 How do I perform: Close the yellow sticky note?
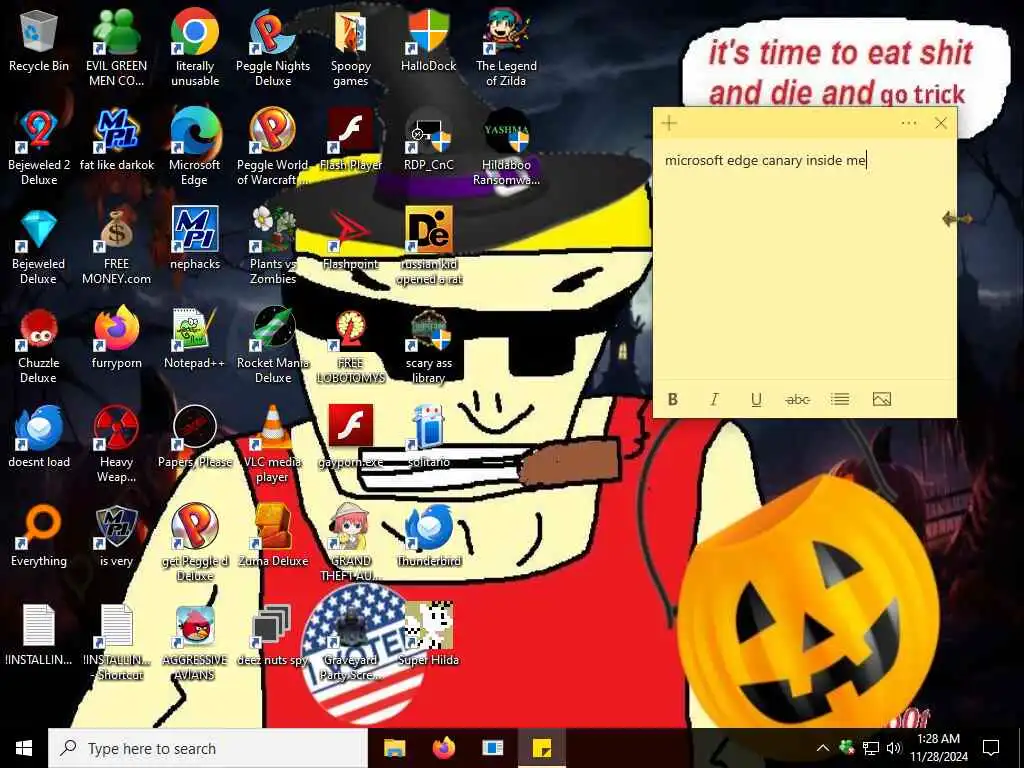point(940,123)
